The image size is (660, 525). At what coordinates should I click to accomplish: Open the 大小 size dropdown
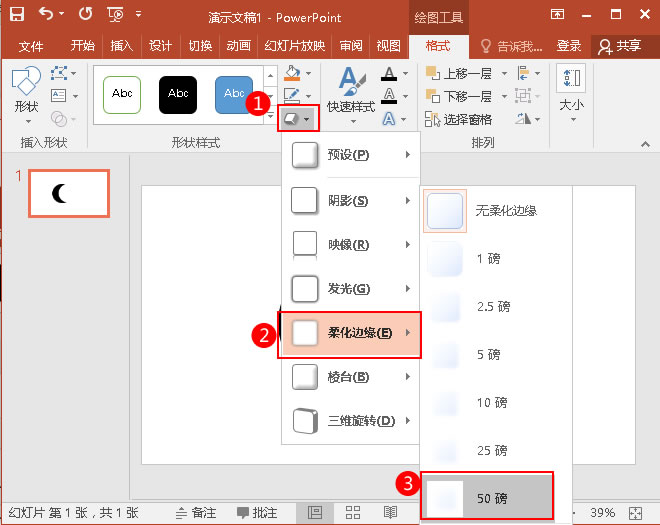(571, 90)
